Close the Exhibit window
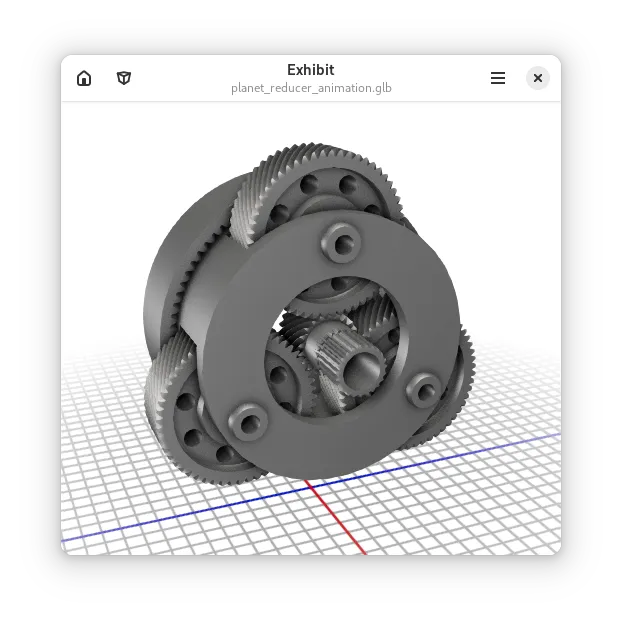The image size is (622, 622). pos(538,78)
